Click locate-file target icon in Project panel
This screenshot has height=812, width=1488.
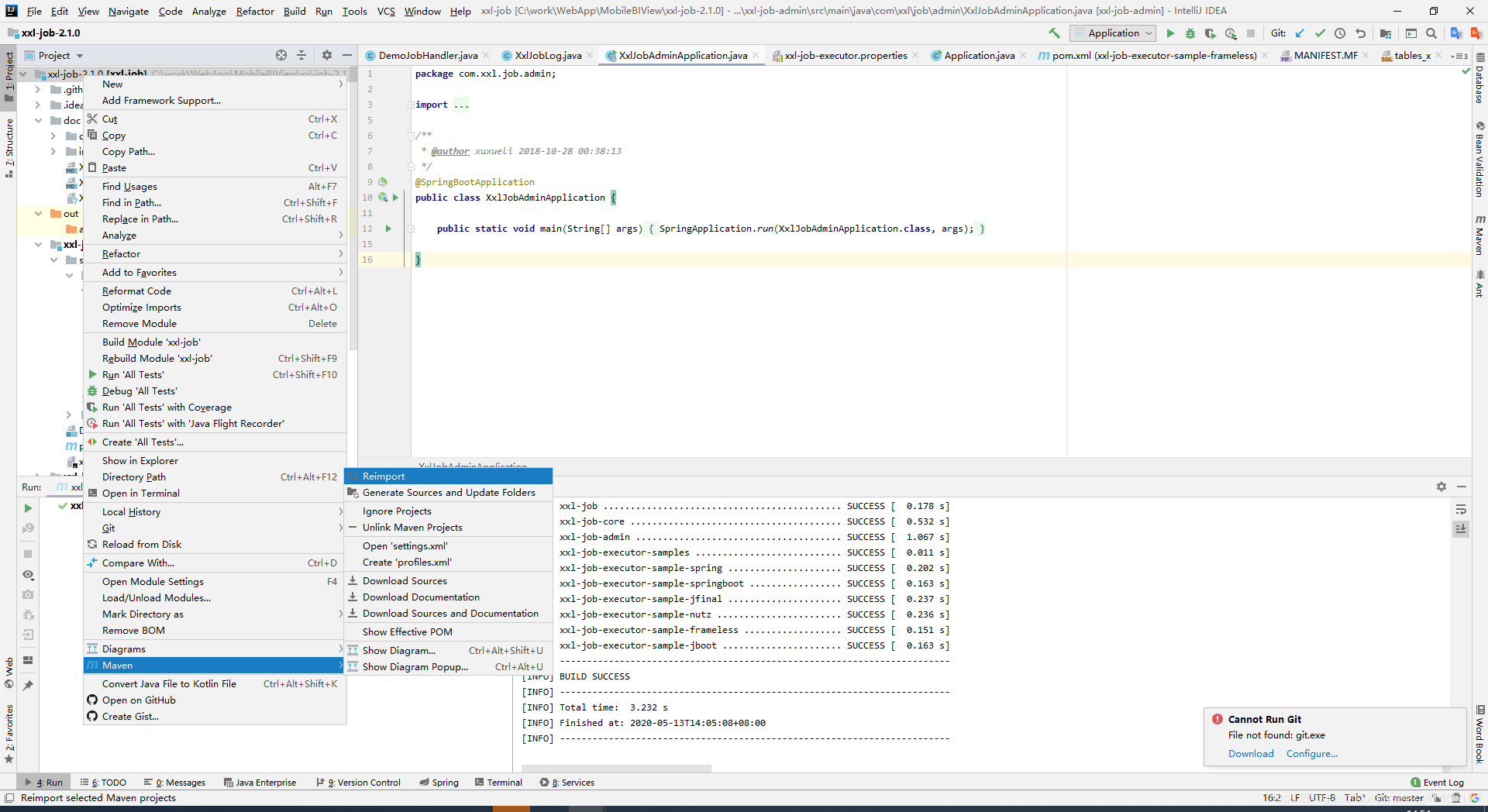pyautogui.click(x=281, y=55)
